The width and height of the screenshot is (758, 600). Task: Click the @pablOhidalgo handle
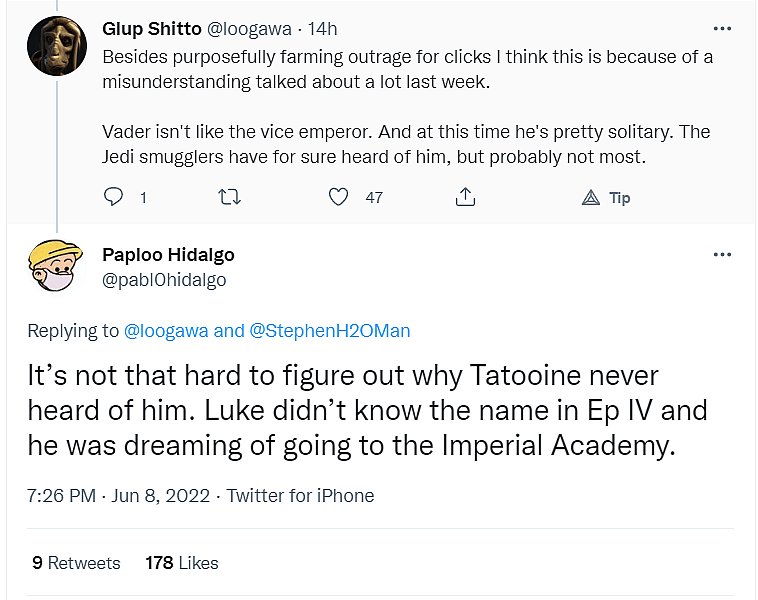click(x=164, y=280)
